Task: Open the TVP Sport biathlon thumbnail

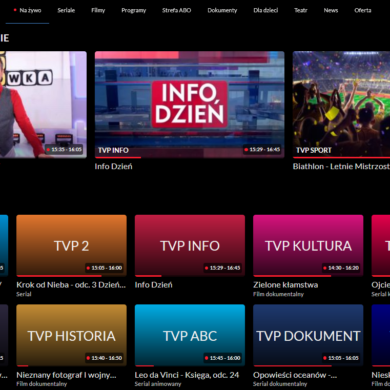Action: click(341, 104)
